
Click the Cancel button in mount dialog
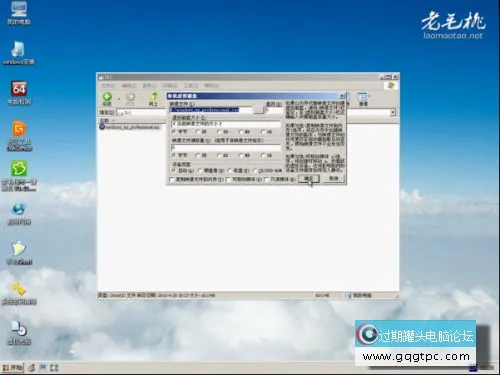click(x=334, y=179)
